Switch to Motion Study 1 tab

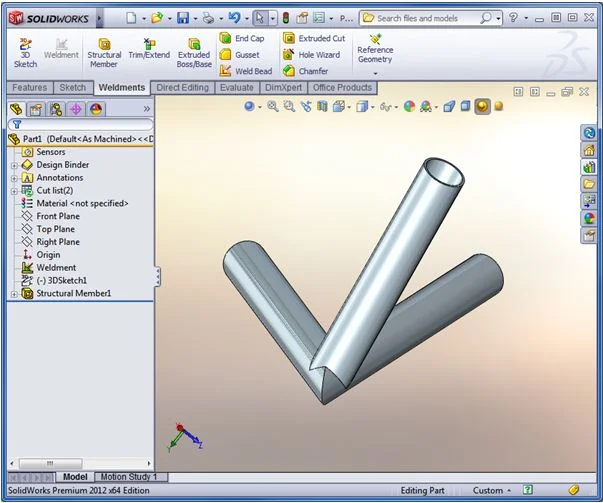(x=129, y=477)
